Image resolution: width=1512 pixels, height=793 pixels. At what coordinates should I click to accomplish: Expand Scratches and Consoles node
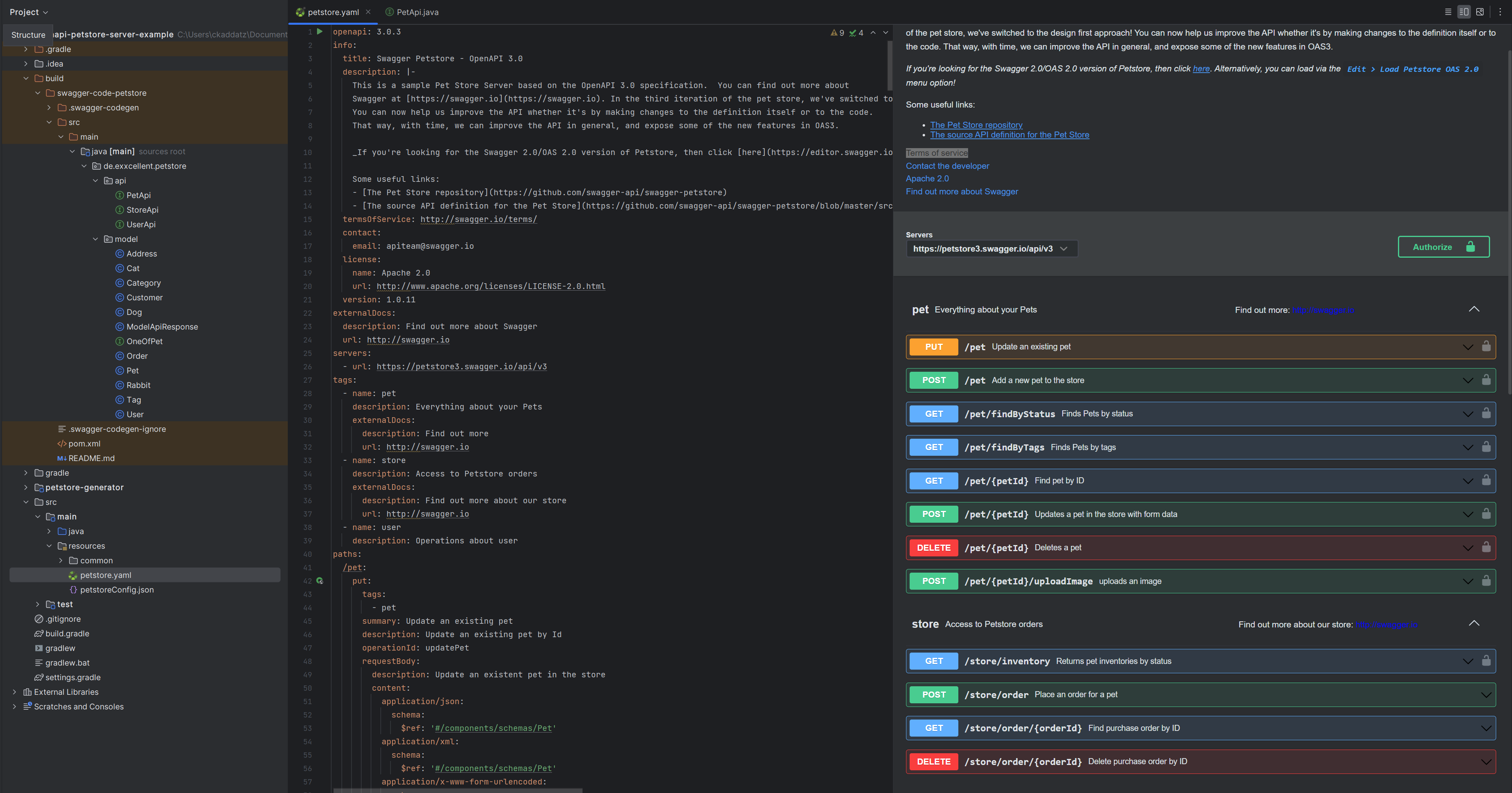click(14, 707)
